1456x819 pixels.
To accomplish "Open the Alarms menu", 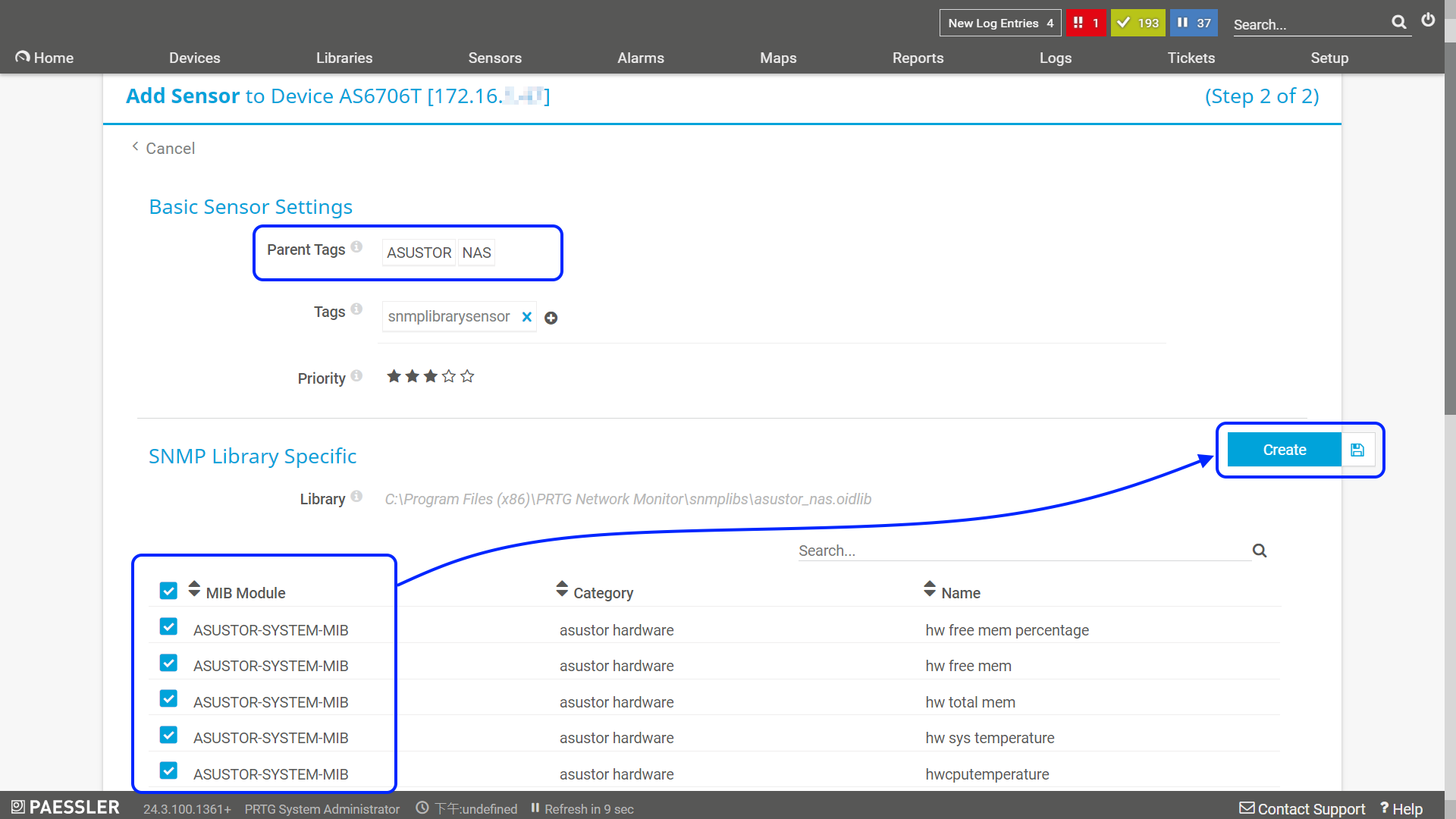I will (640, 58).
